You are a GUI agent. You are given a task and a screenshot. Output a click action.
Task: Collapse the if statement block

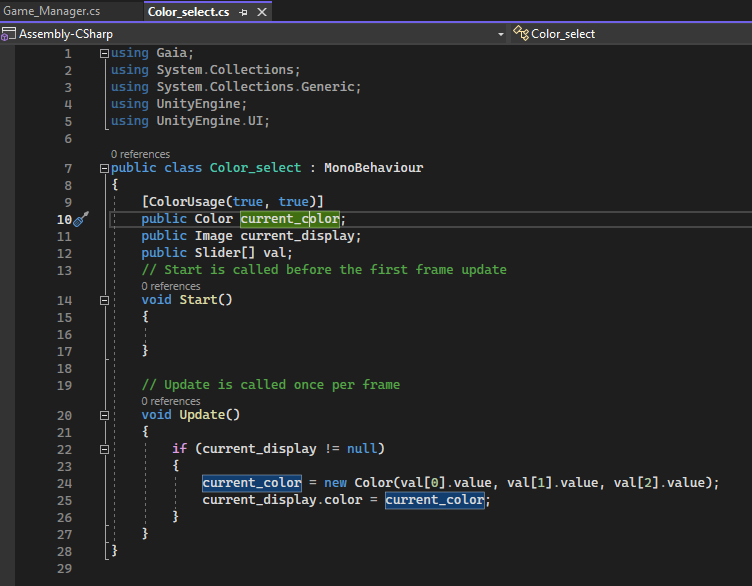pos(104,449)
